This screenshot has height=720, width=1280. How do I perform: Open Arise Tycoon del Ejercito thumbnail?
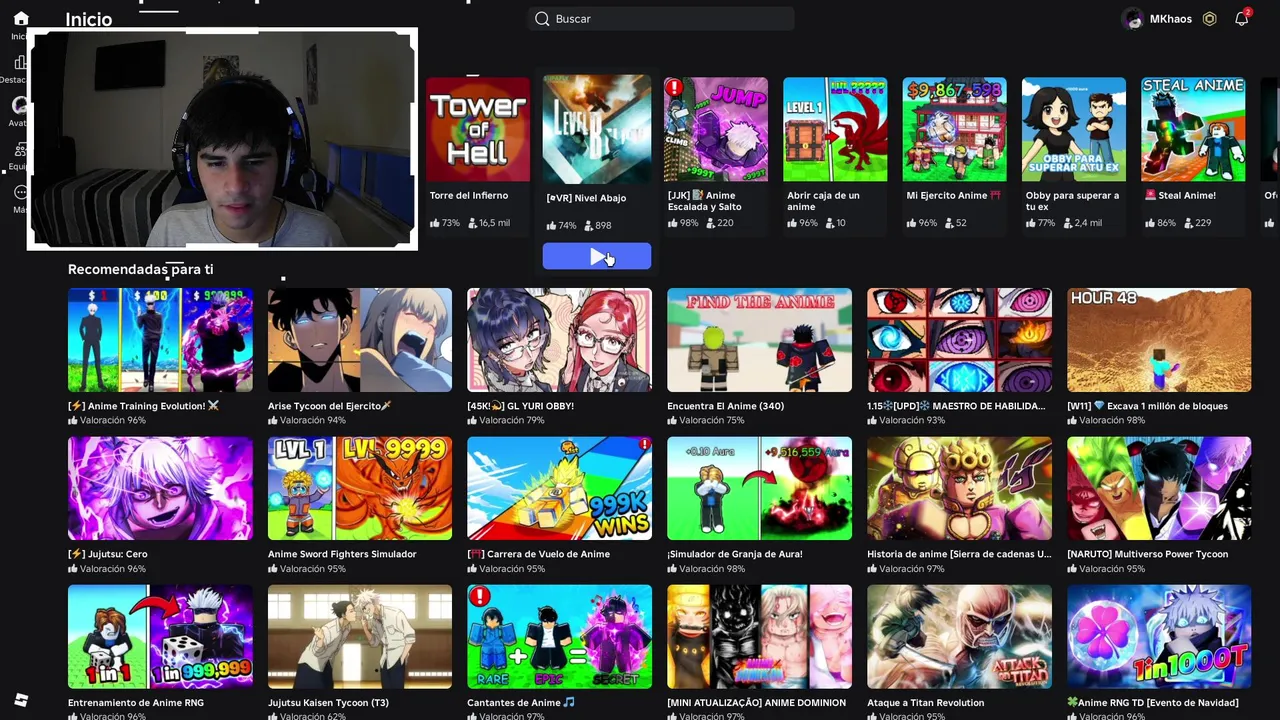[x=360, y=340]
